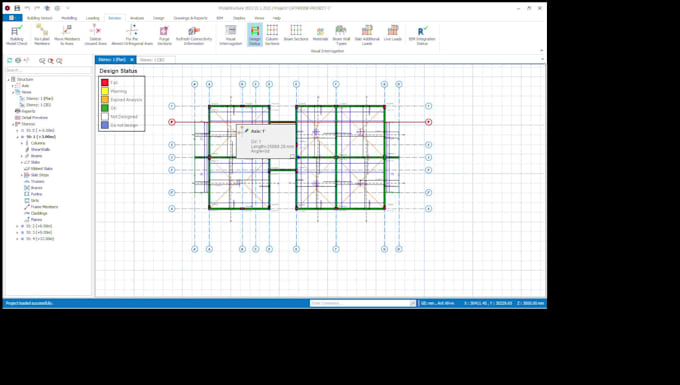Click the red axis bubble left of plan

[172, 122]
